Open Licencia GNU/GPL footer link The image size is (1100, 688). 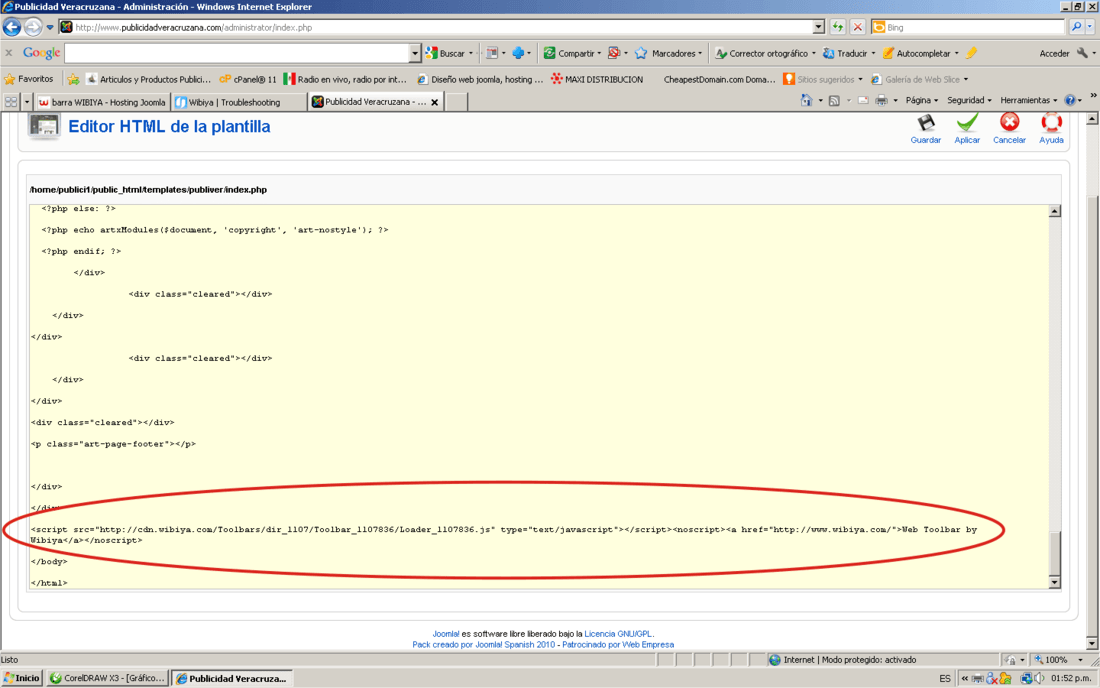[x=618, y=634]
